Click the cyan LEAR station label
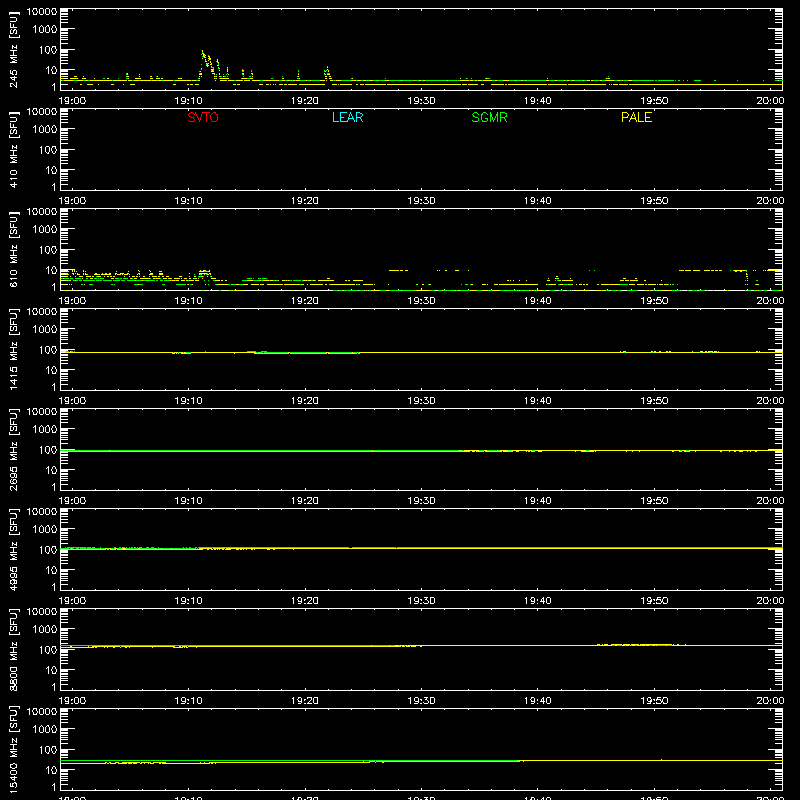The image size is (800, 800). point(347,117)
